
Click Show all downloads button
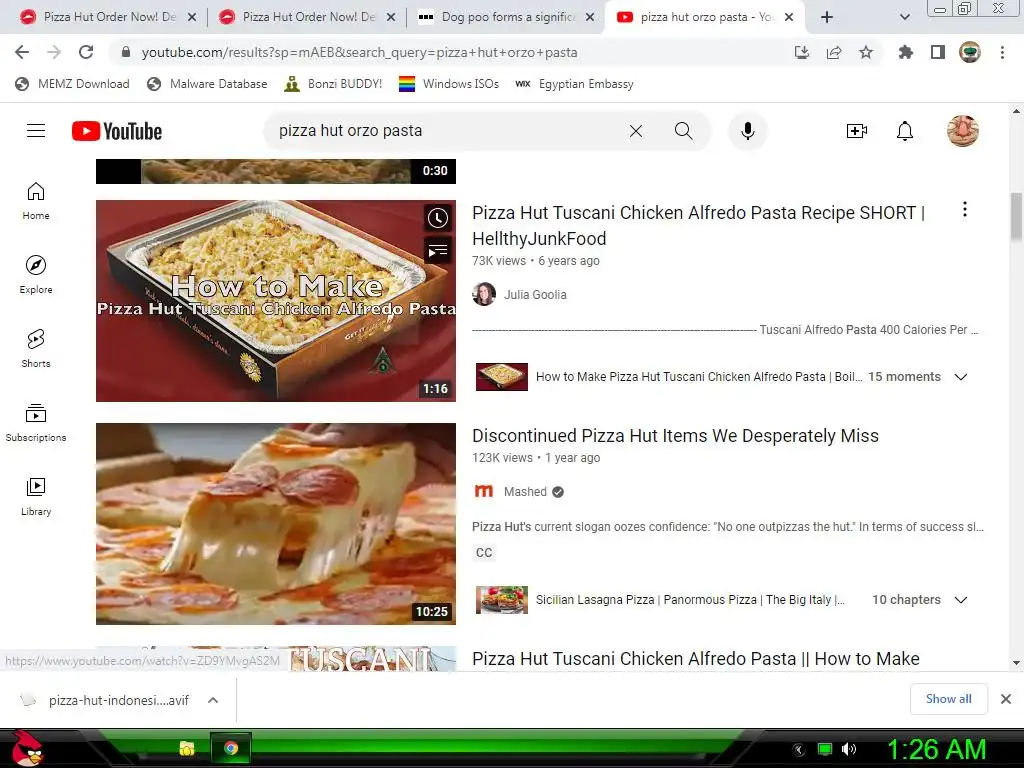click(948, 699)
